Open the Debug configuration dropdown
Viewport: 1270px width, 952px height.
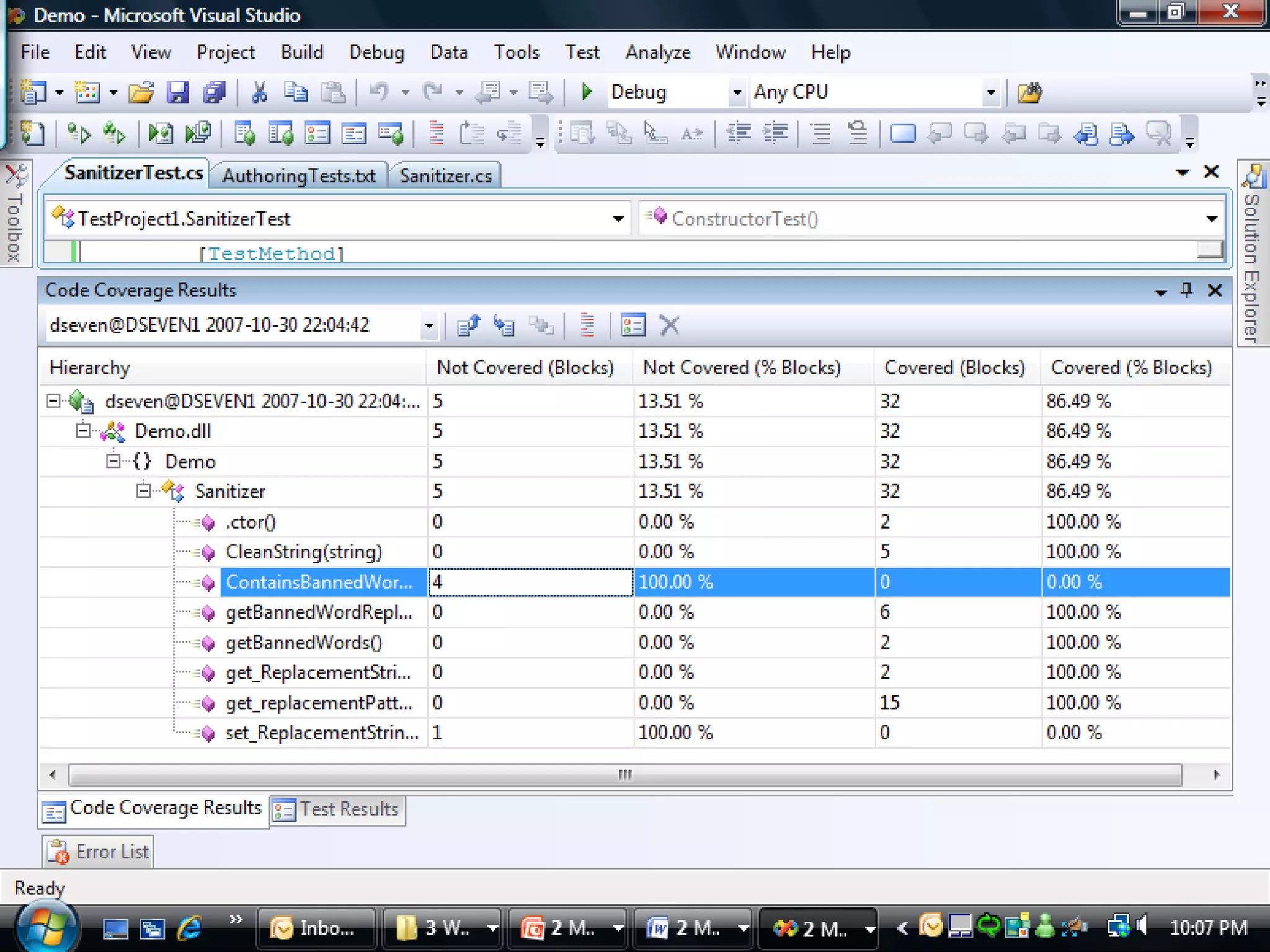(736, 93)
